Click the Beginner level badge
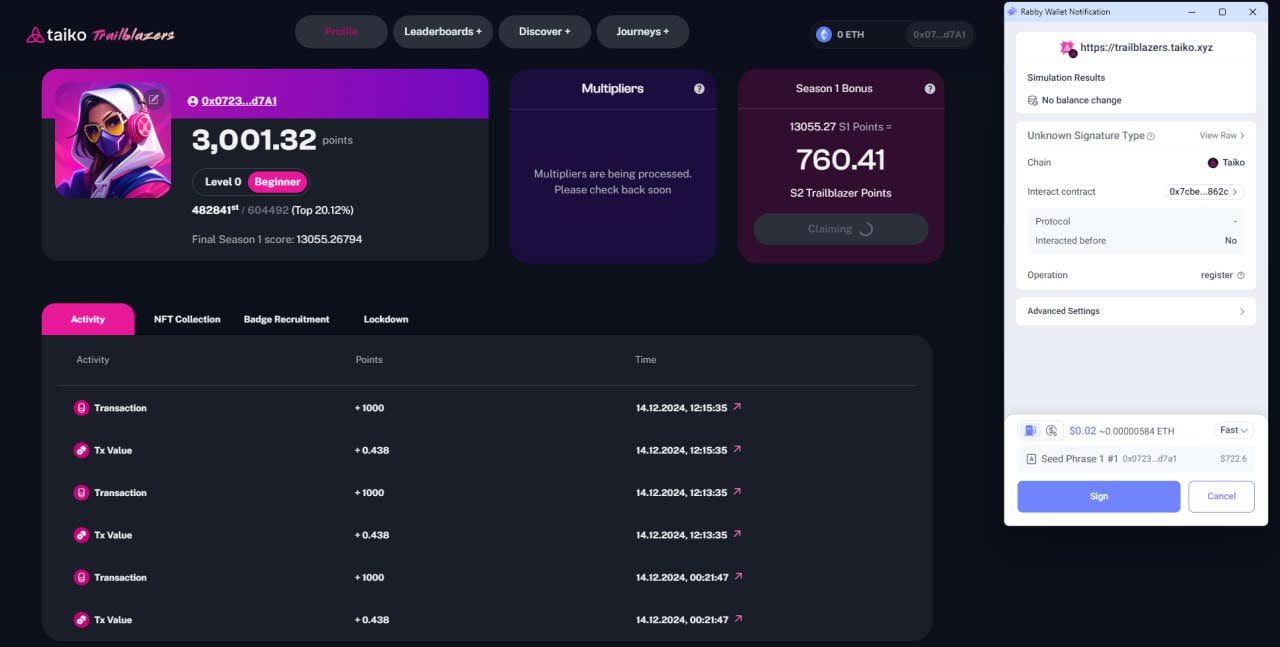Screen dimensions: 1280x647 point(277,182)
